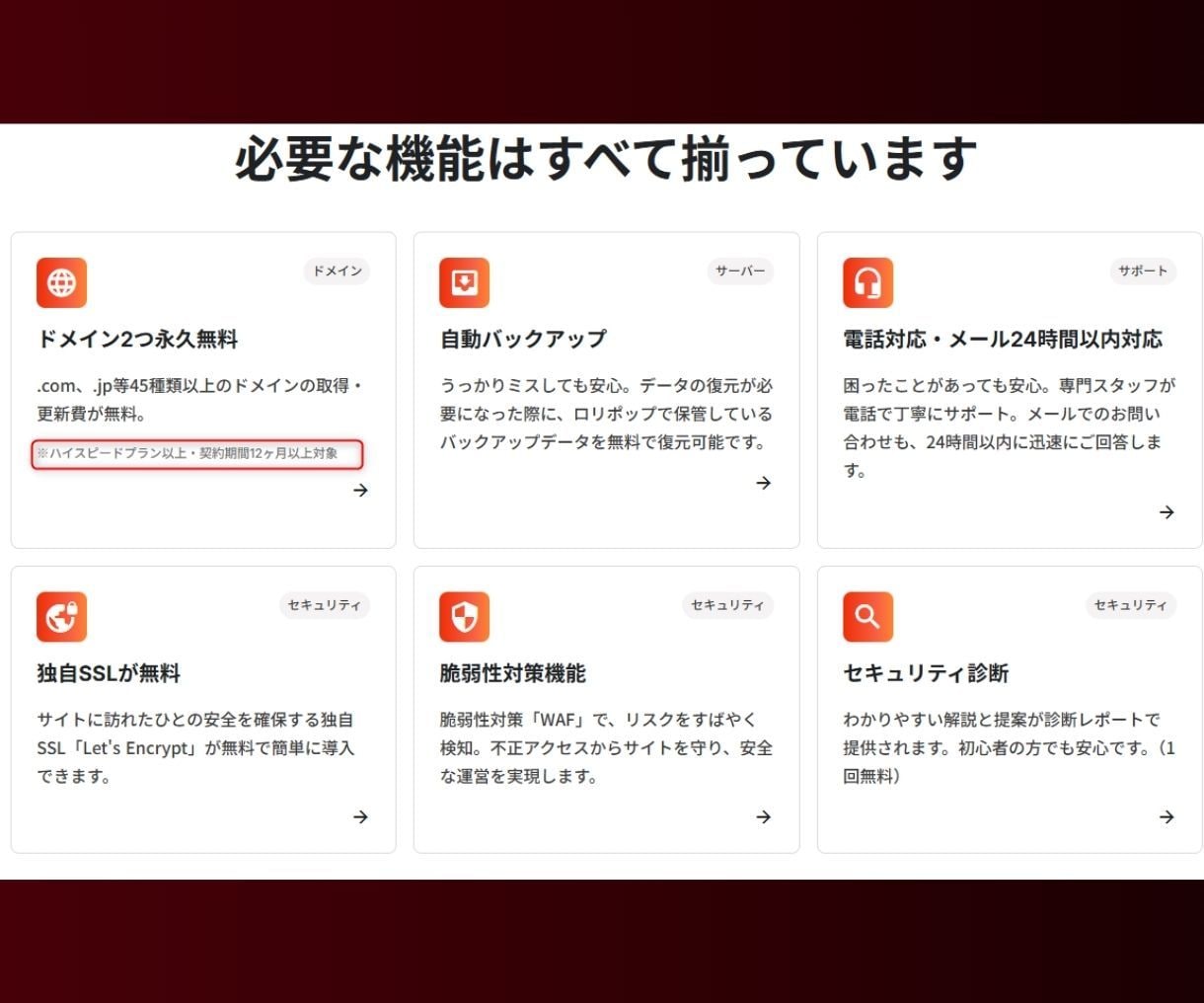Click the サーバー tag label

click(x=740, y=270)
